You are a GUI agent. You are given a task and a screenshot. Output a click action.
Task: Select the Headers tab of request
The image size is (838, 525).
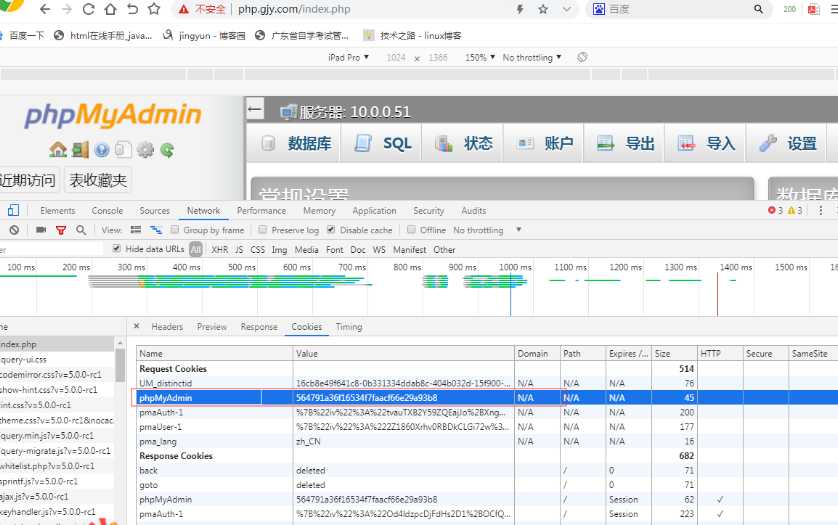coord(167,327)
